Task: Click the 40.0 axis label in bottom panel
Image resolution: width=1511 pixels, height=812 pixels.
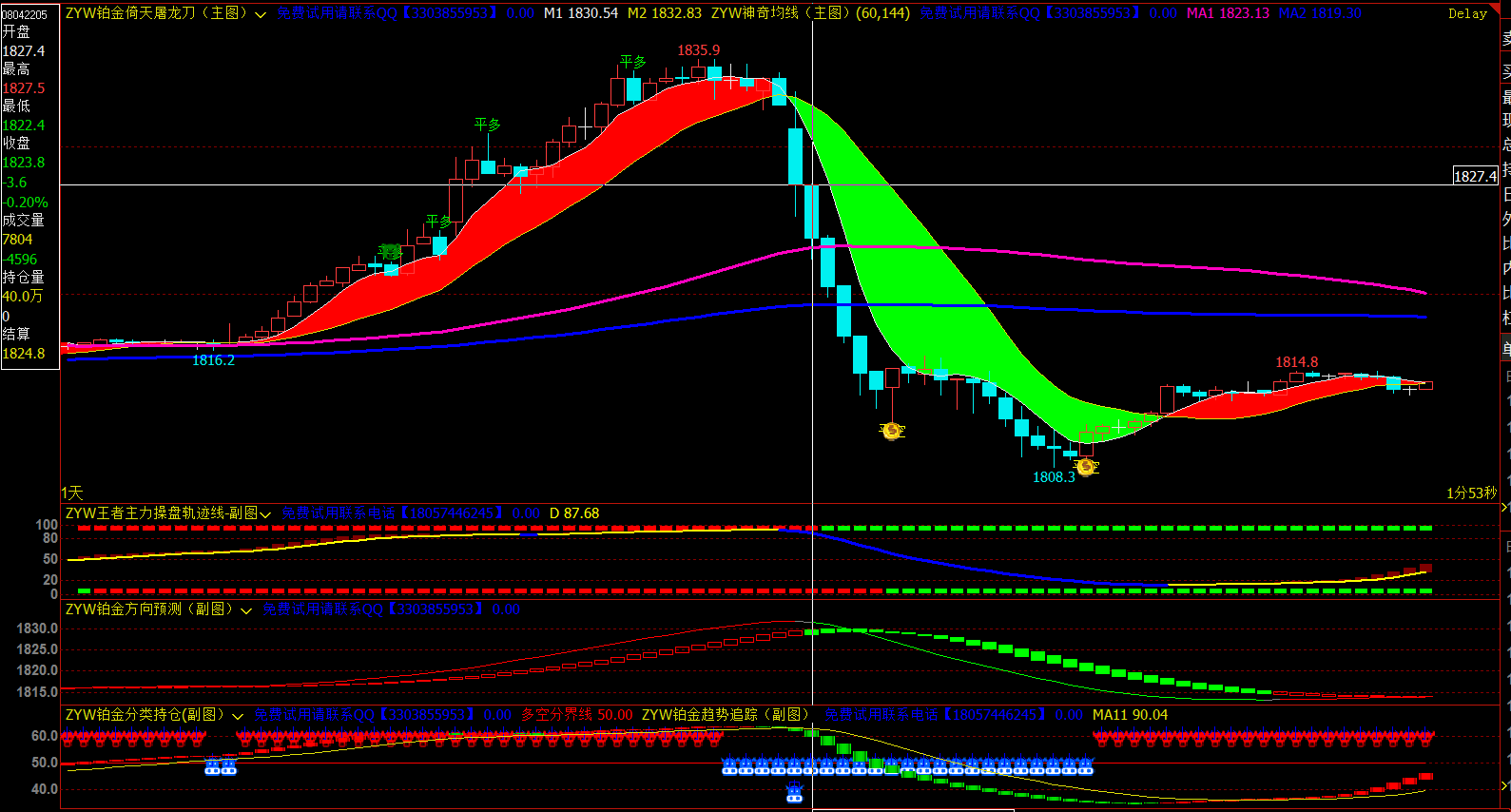Action: coord(45,789)
